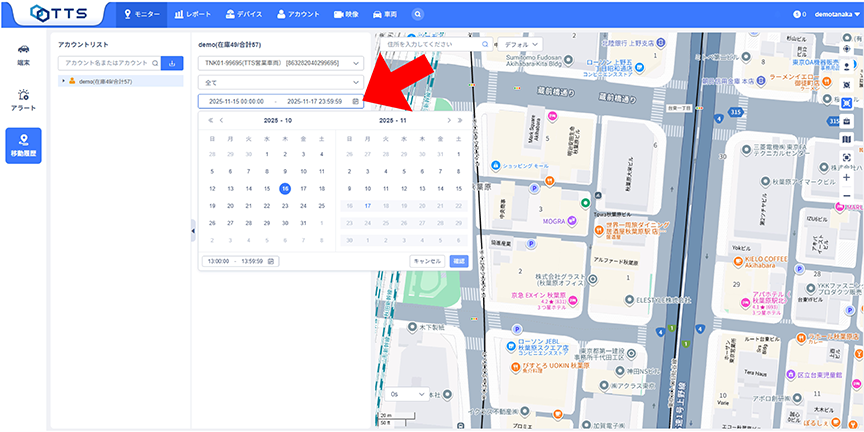The width and height of the screenshot is (864, 432).
Task: Click the キャンセル button in date picker
Action: (x=427, y=261)
